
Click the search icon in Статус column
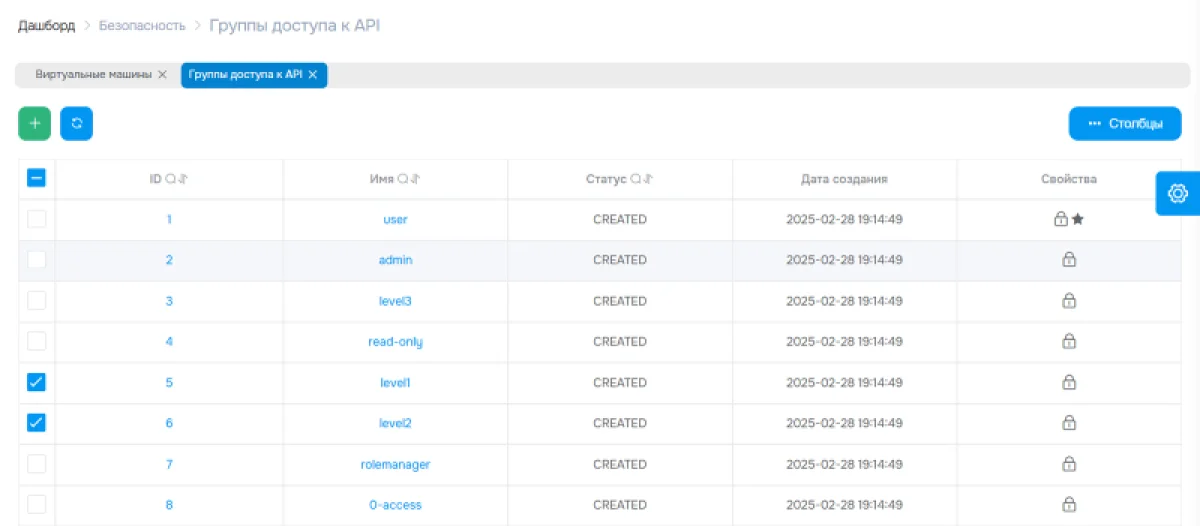pos(635,179)
